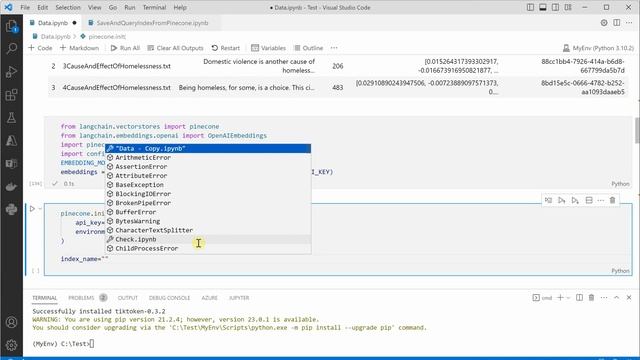
Task: Click Execute Above Cells icon in cell toolbar
Action: [562, 200]
